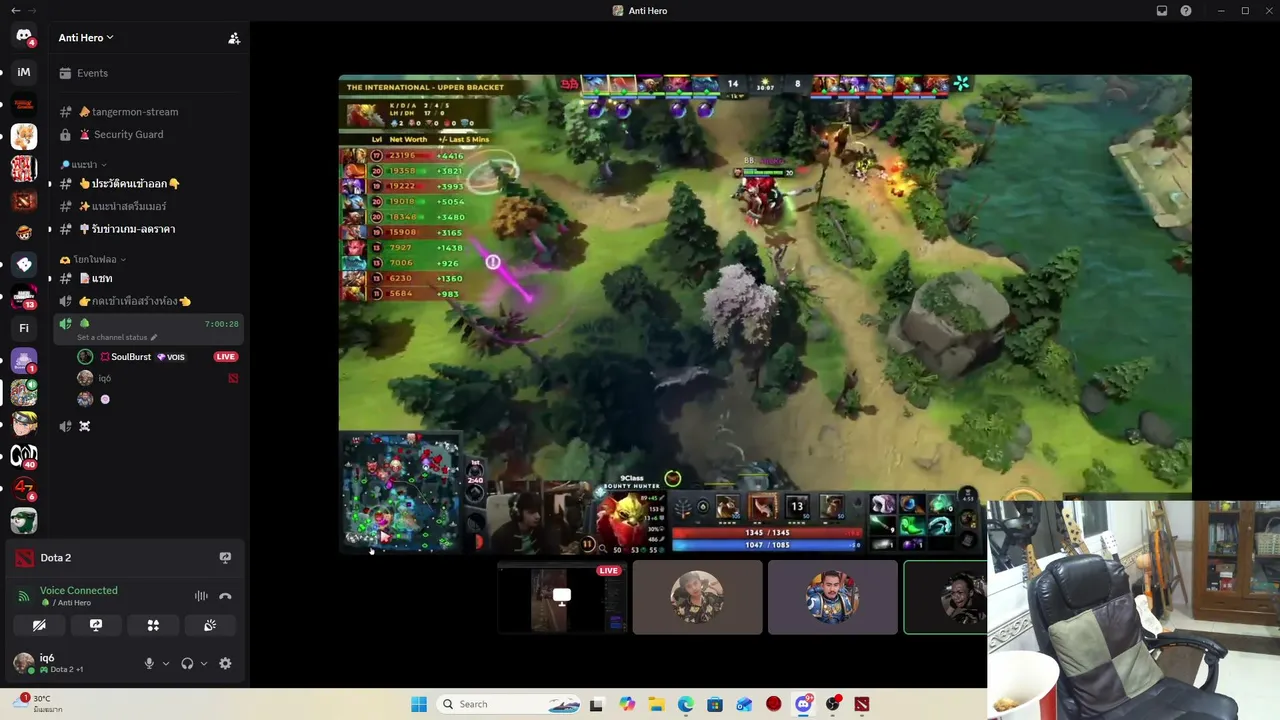Mute the microphone
This screenshot has height=720, width=1280.
[149, 663]
